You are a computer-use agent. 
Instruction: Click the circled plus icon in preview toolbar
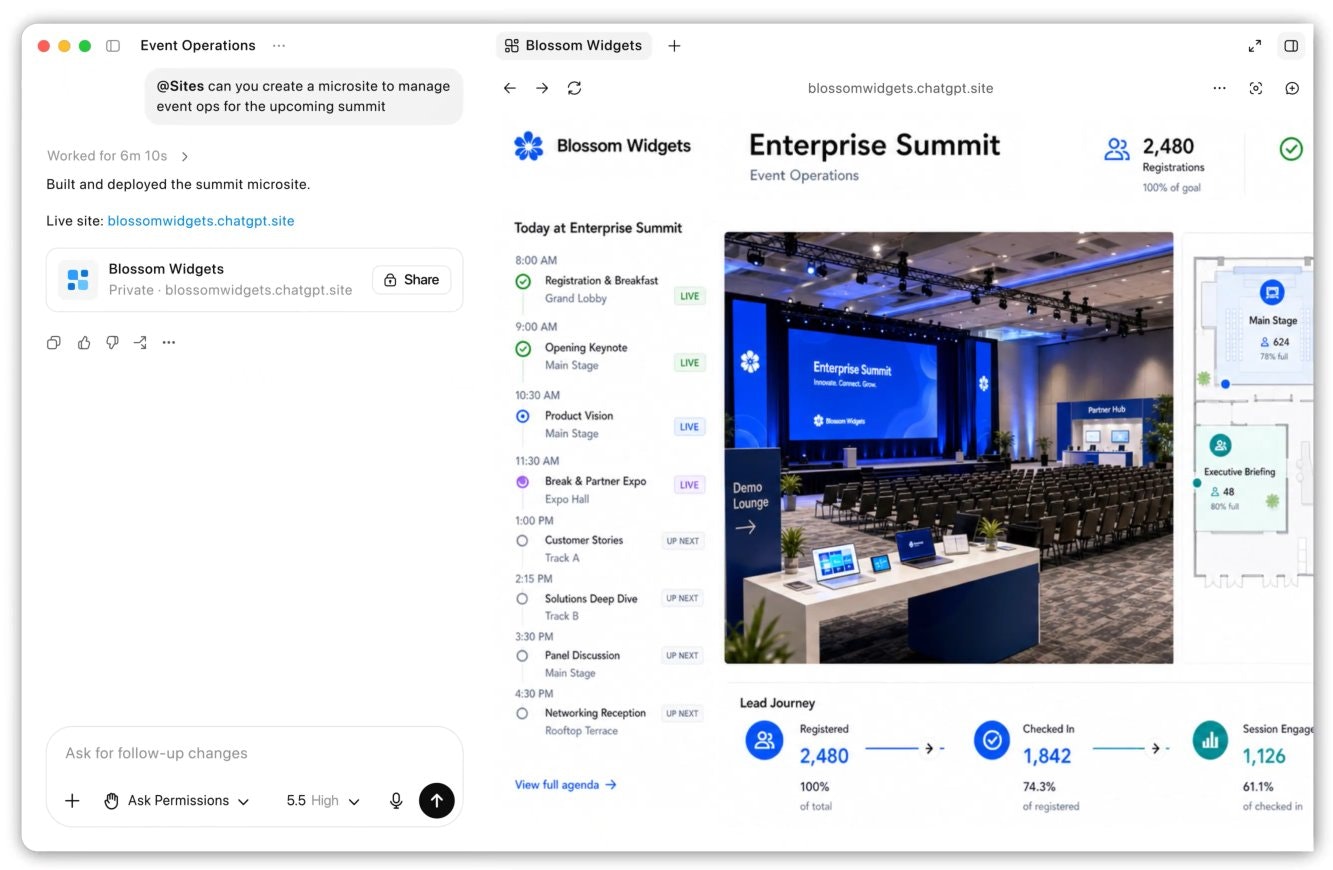tap(1292, 88)
